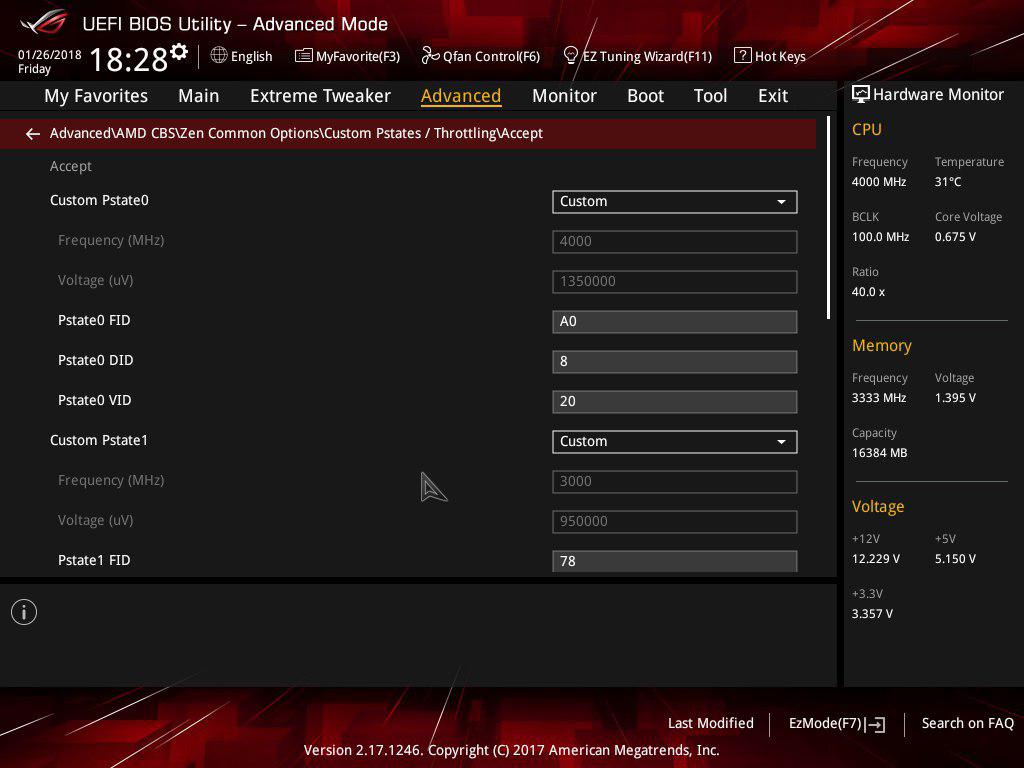The image size is (1024, 768).
Task: Open the Boot tab
Action: pos(645,96)
